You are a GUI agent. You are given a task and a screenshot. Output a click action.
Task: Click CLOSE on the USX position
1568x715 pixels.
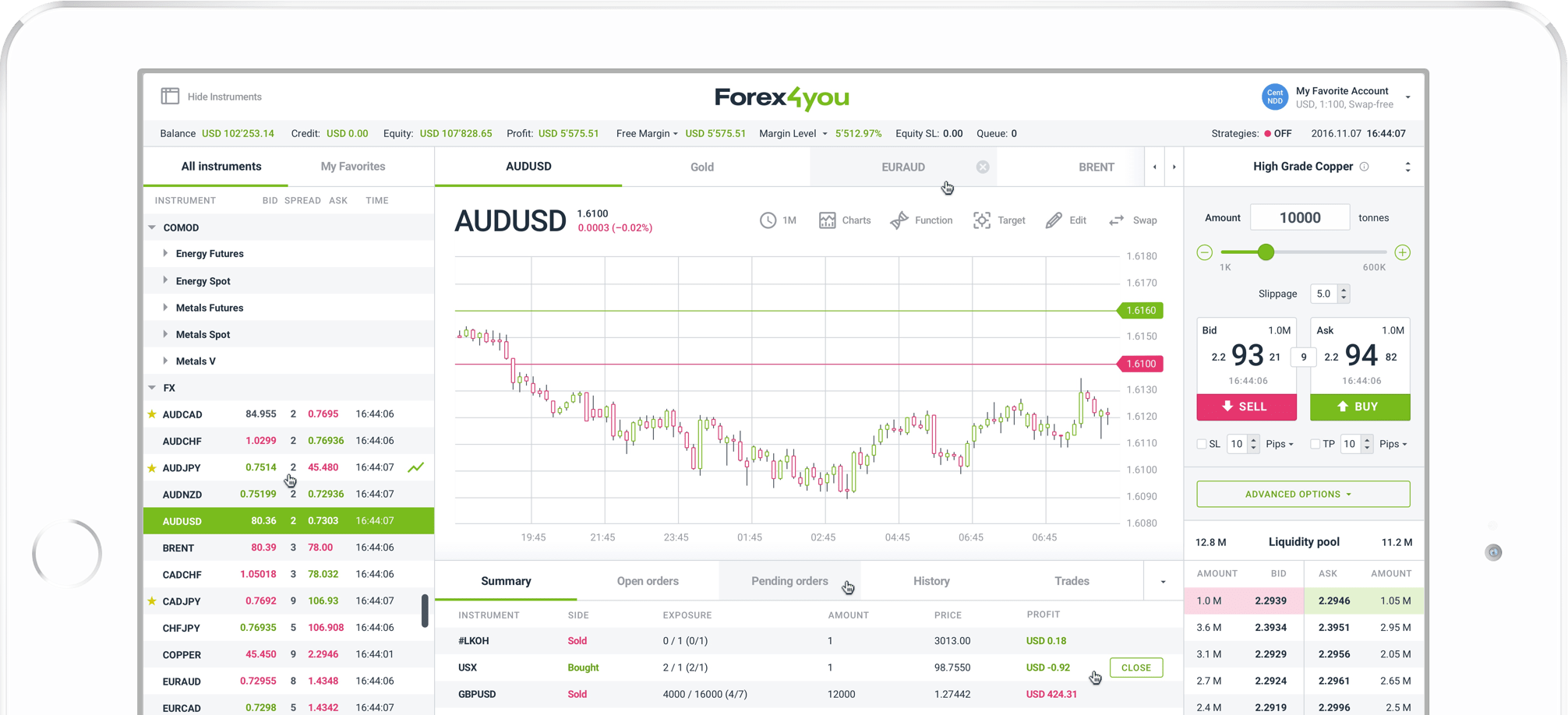[x=1135, y=667]
